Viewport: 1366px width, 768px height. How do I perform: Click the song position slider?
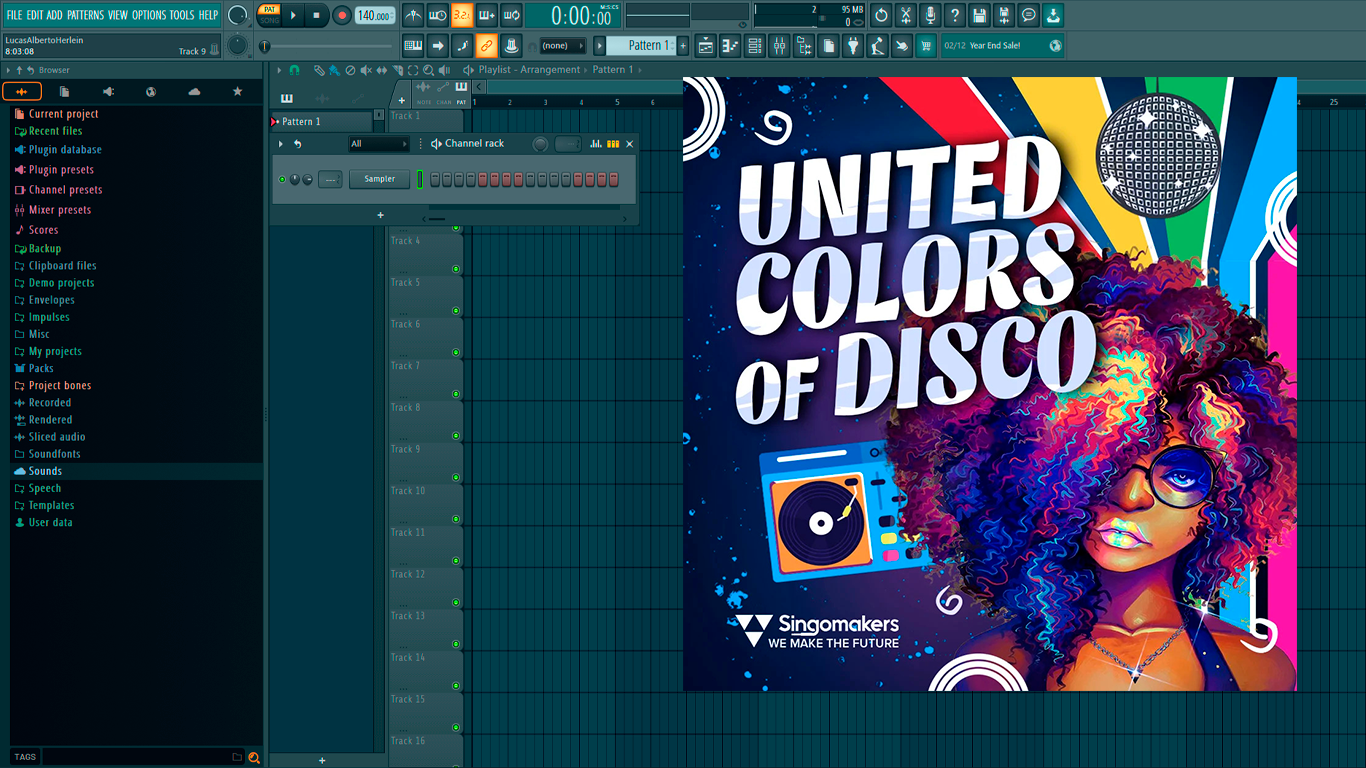point(327,46)
